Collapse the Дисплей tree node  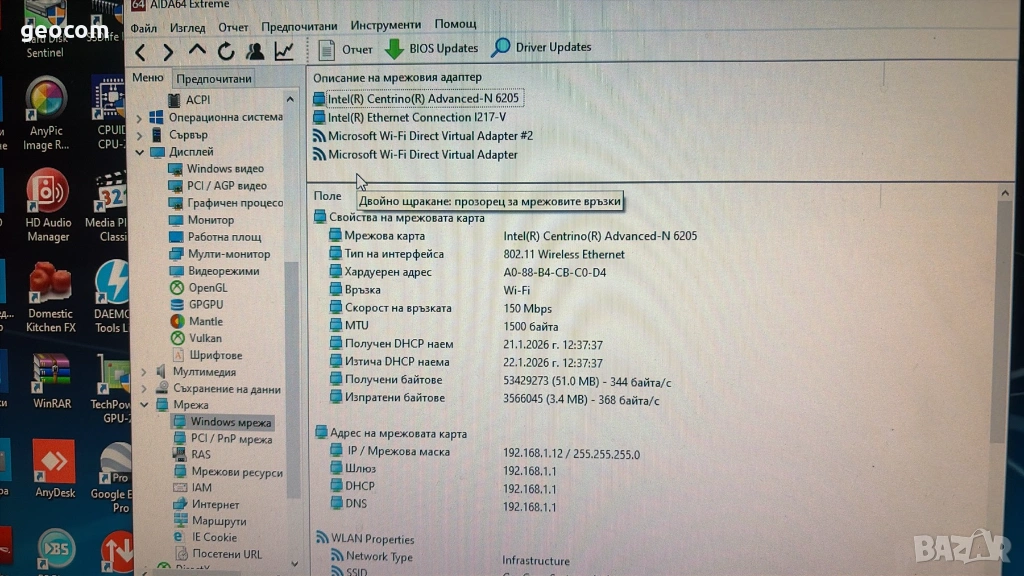click(140, 152)
